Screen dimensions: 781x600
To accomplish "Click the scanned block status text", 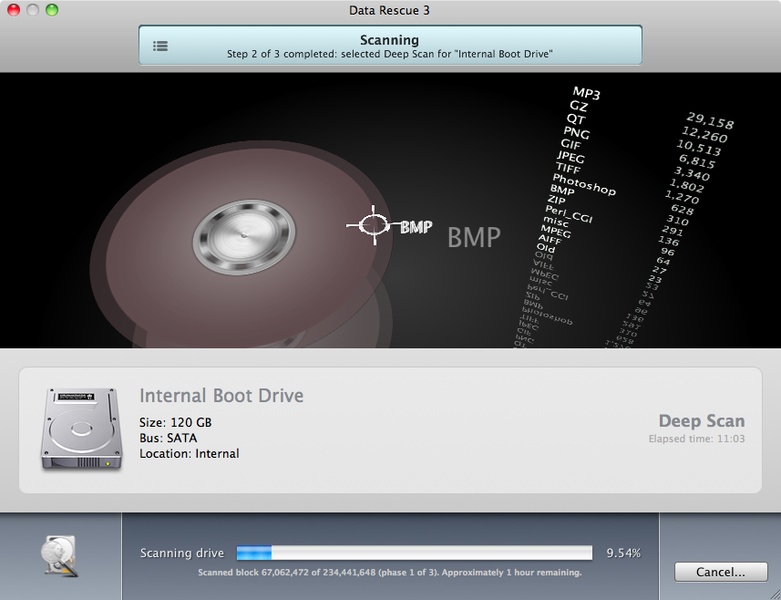I will pos(390,573).
